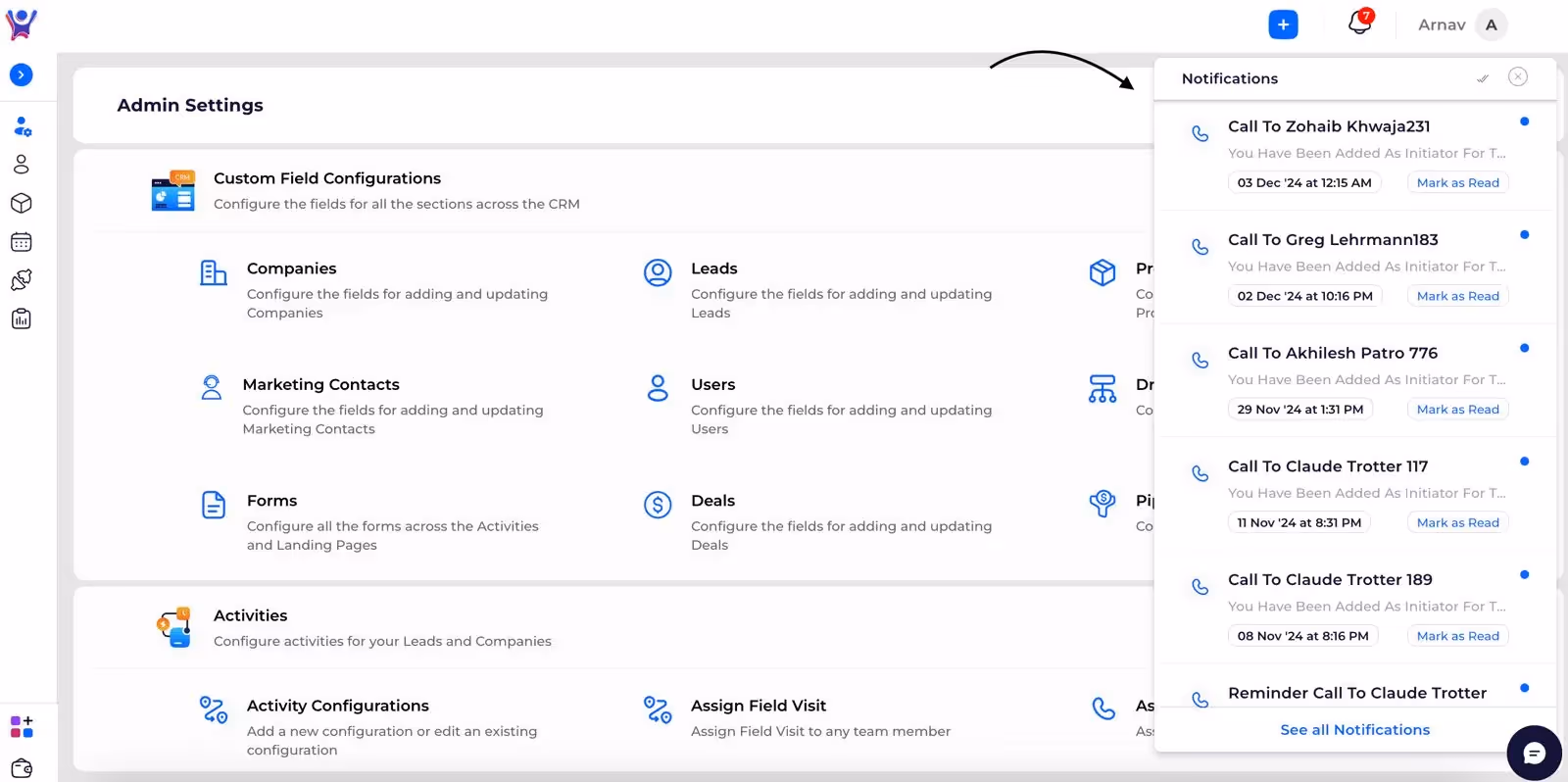Expand the left sidebar with the blue arrow
1568x782 pixels.
[21, 74]
